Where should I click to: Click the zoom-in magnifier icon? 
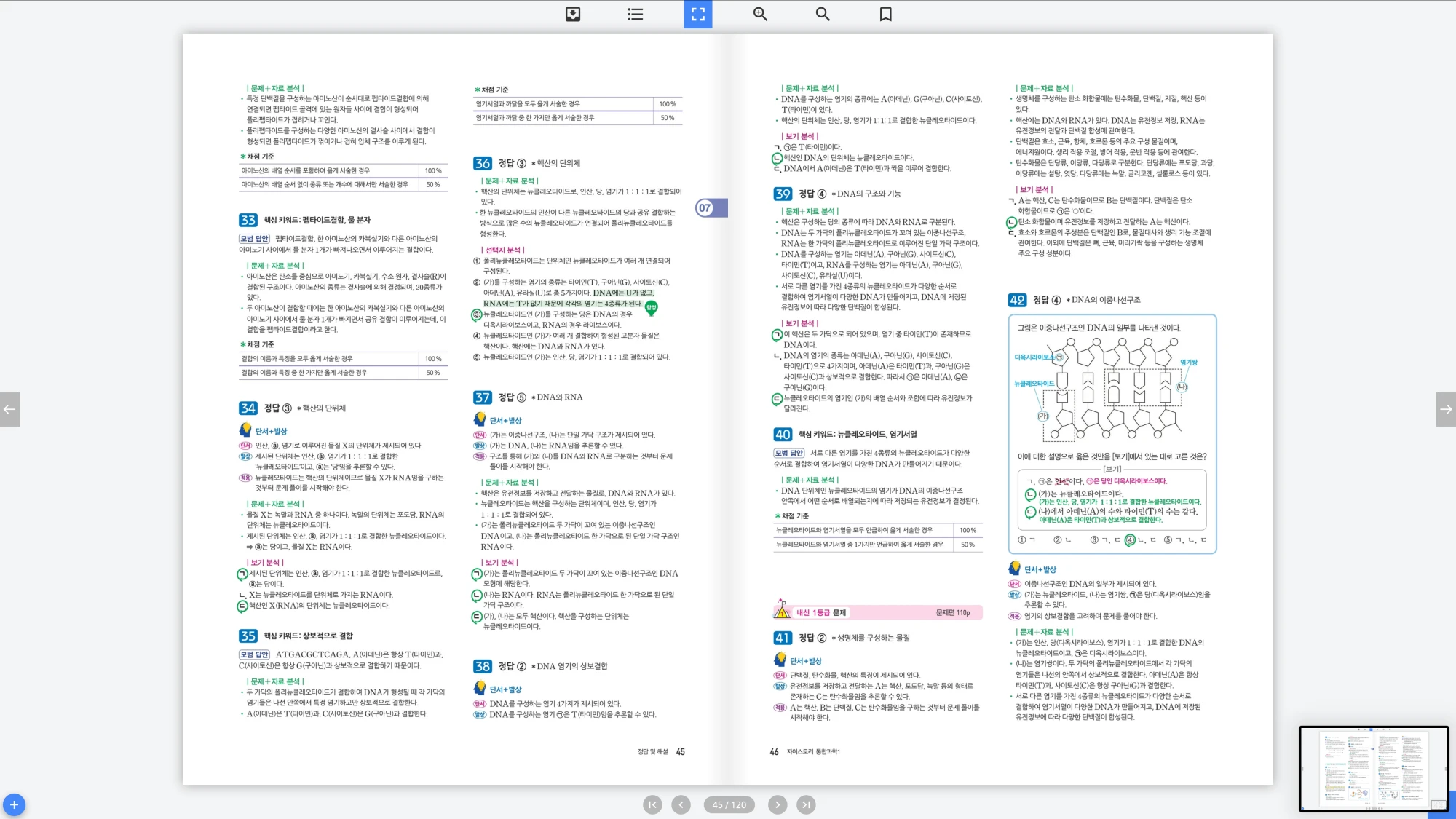[760, 14]
